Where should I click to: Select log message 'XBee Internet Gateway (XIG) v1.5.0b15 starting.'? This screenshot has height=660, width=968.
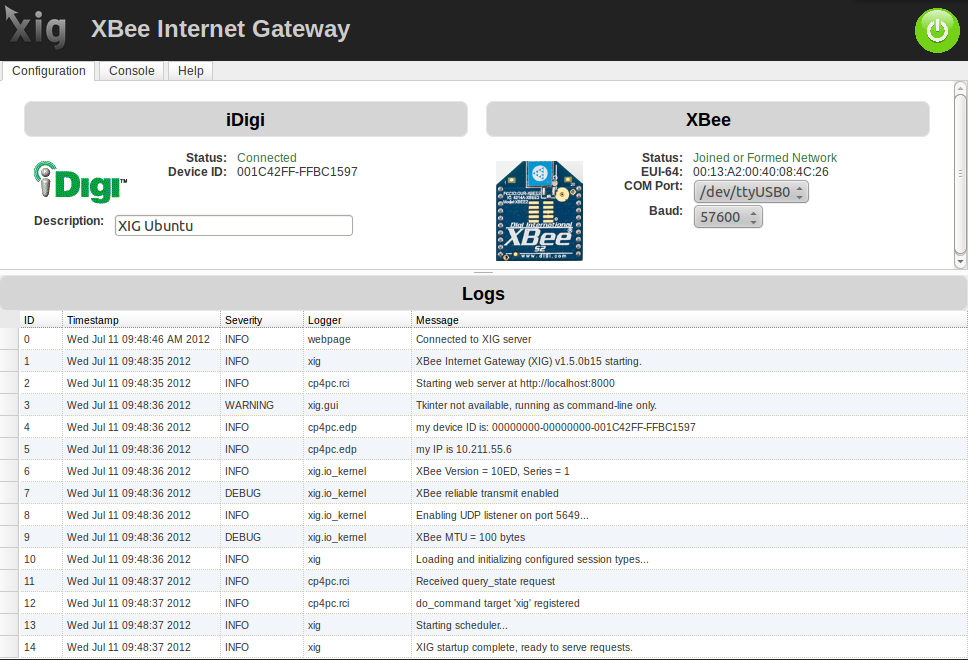coord(528,361)
